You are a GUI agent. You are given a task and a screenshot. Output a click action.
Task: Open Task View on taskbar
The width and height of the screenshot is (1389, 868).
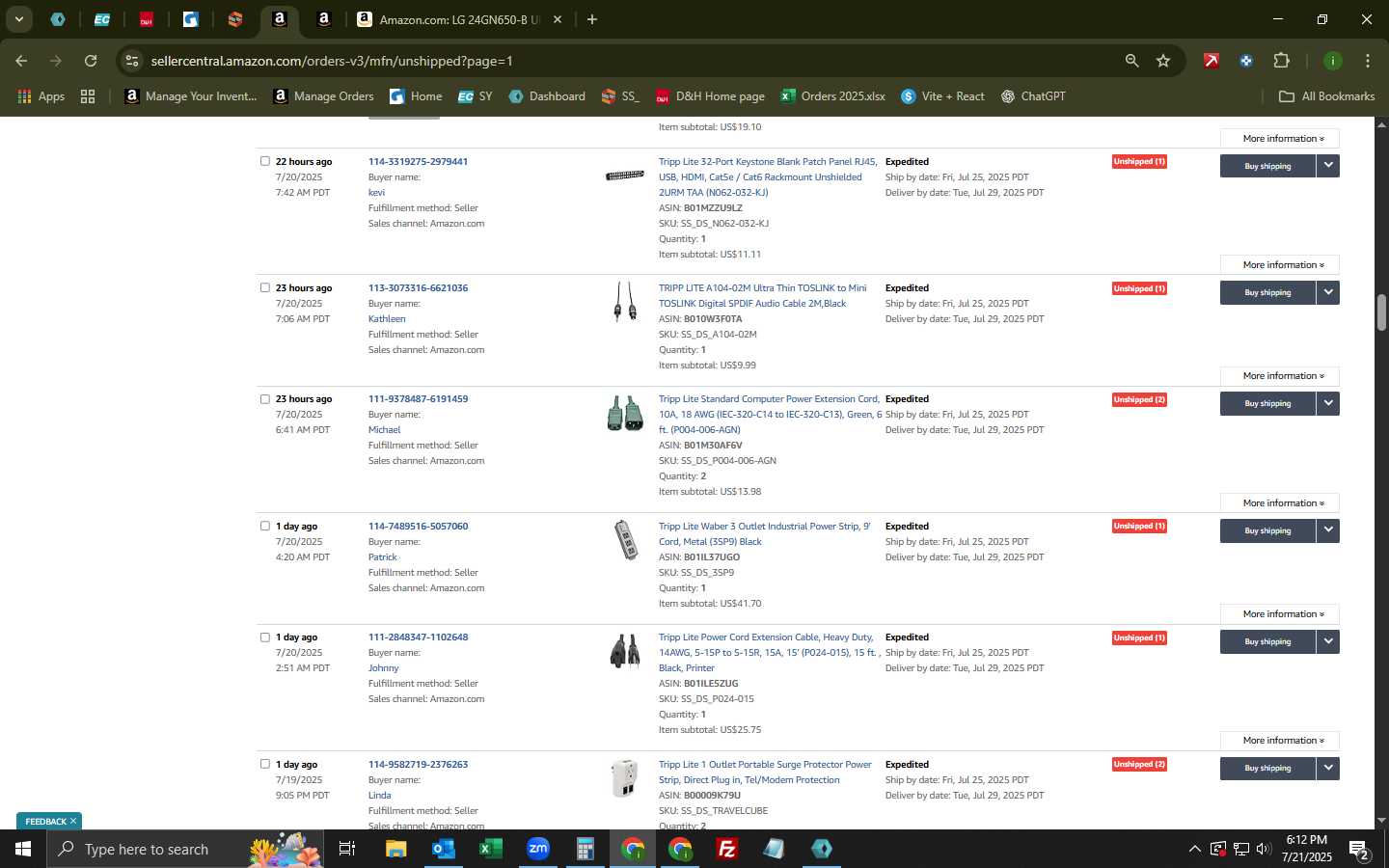click(347, 849)
